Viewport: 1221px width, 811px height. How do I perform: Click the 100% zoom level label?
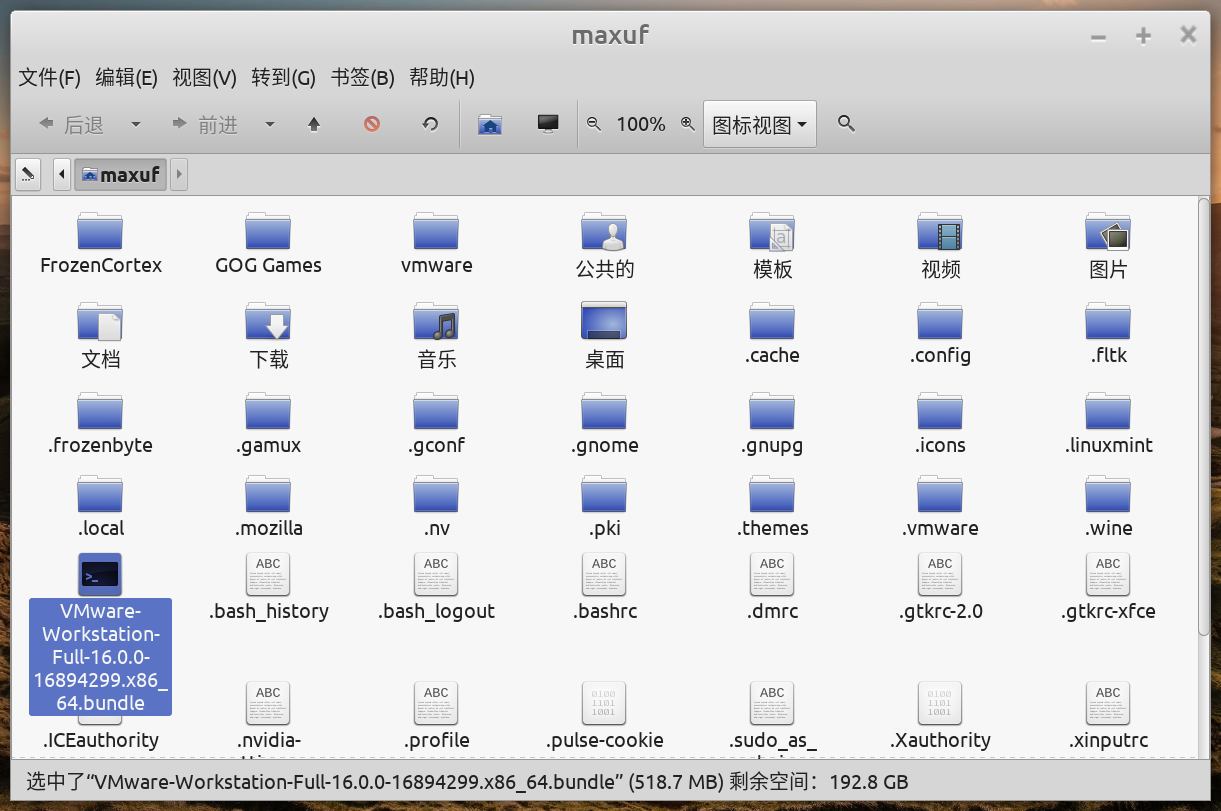coord(641,124)
